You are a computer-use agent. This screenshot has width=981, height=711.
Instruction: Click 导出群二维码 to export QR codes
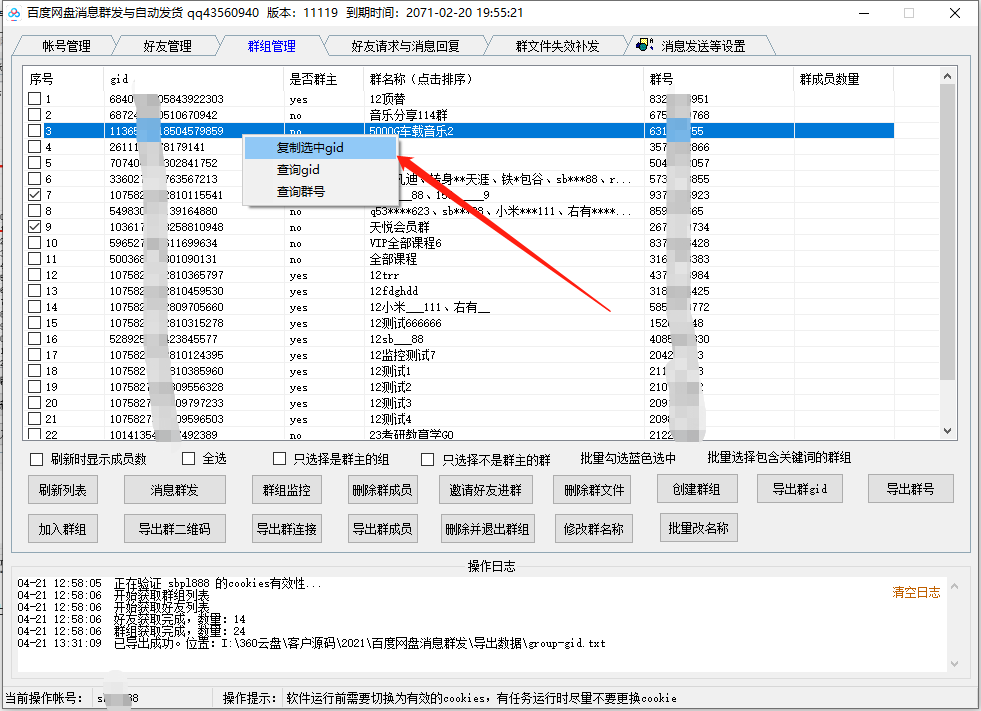point(174,527)
